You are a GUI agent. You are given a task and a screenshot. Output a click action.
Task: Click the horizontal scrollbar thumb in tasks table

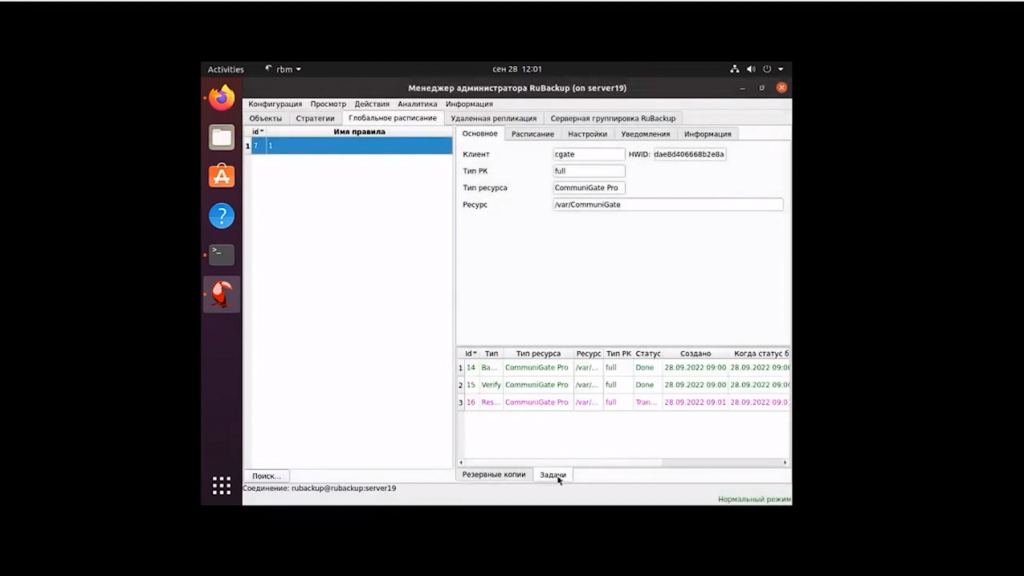pyautogui.click(x=563, y=462)
